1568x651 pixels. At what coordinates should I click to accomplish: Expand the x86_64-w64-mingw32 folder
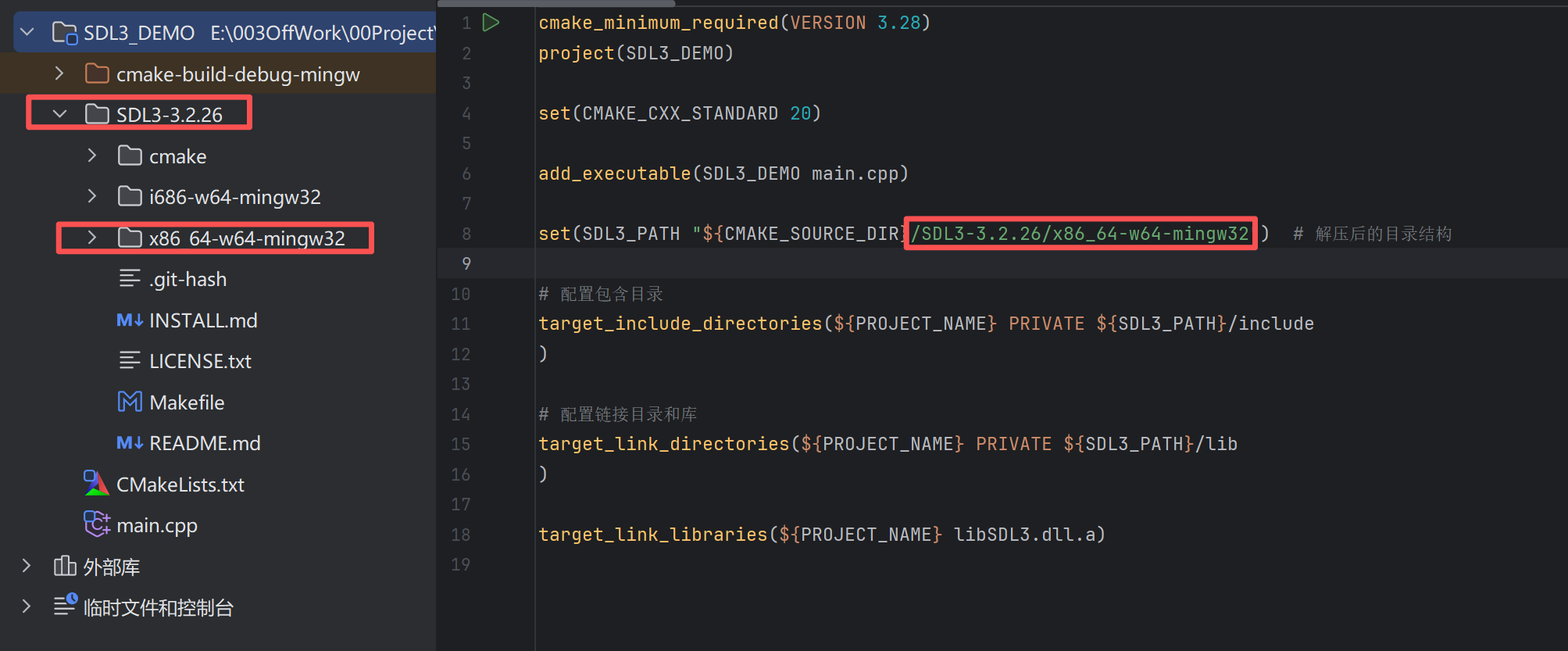[x=92, y=238]
